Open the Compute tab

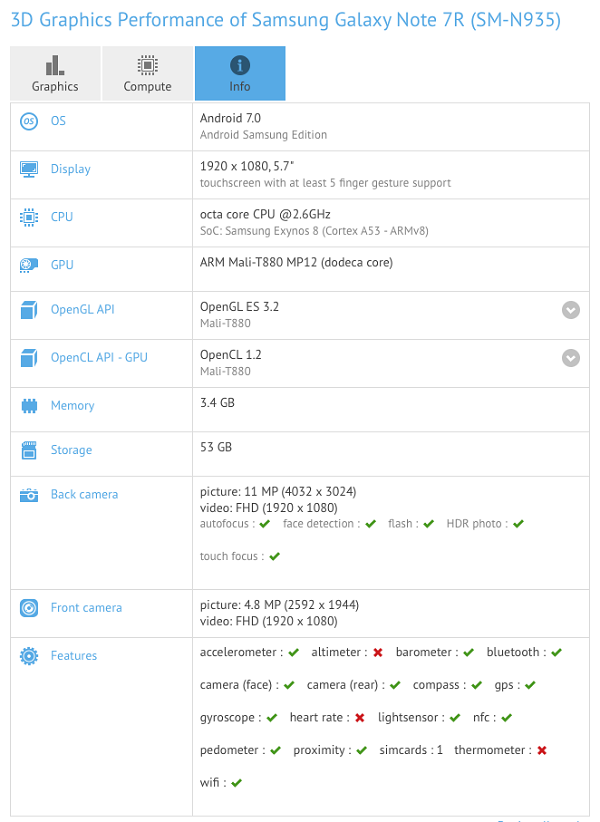147,73
